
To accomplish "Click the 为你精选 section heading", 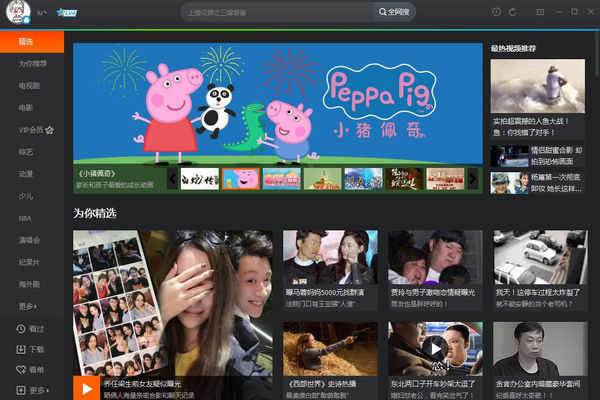I will (95, 213).
